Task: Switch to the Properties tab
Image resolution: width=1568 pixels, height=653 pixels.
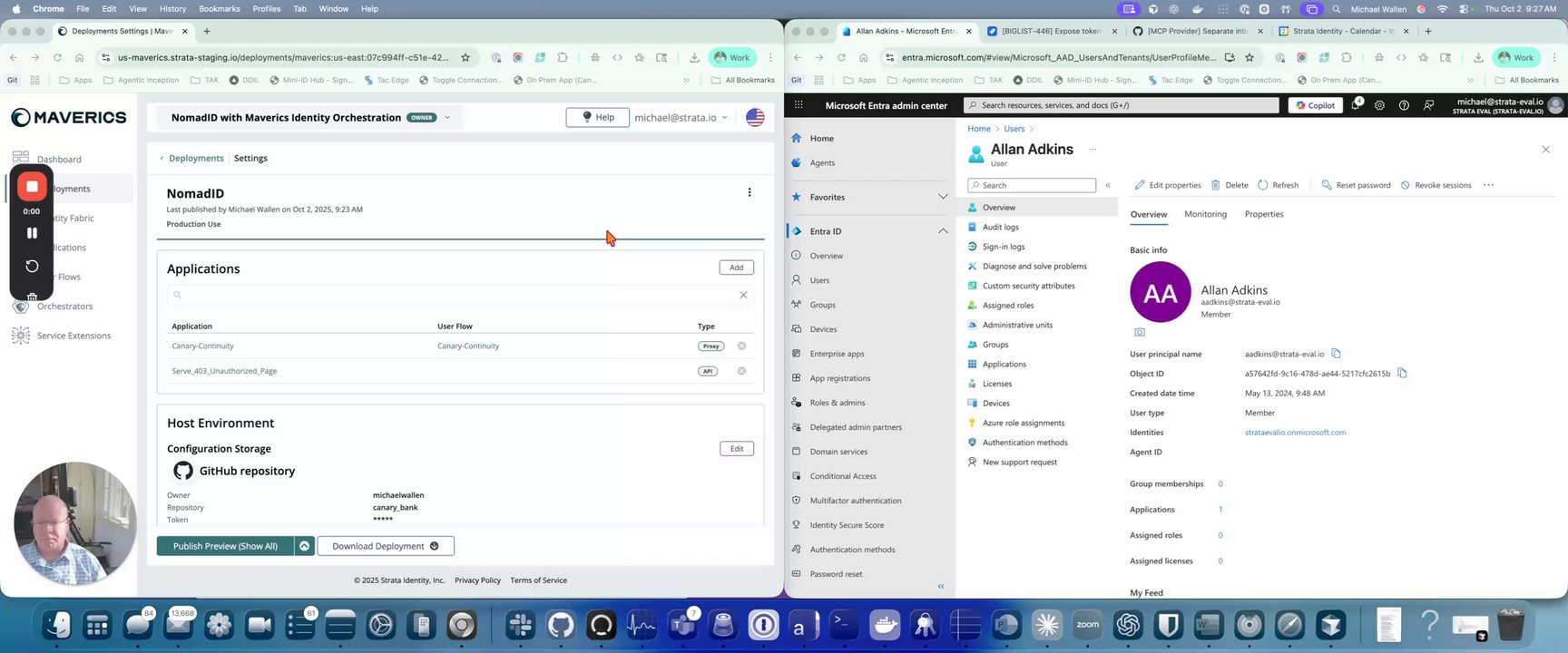Action: click(1264, 214)
